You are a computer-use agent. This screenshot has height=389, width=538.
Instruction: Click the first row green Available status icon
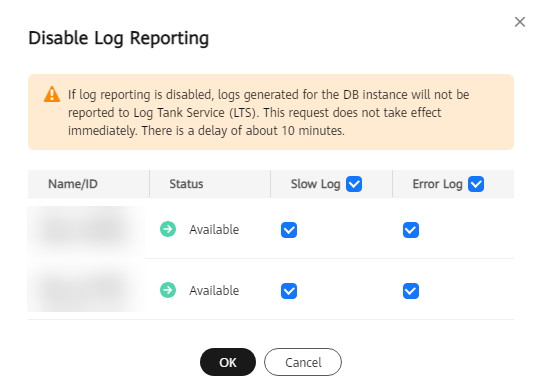[168, 229]
